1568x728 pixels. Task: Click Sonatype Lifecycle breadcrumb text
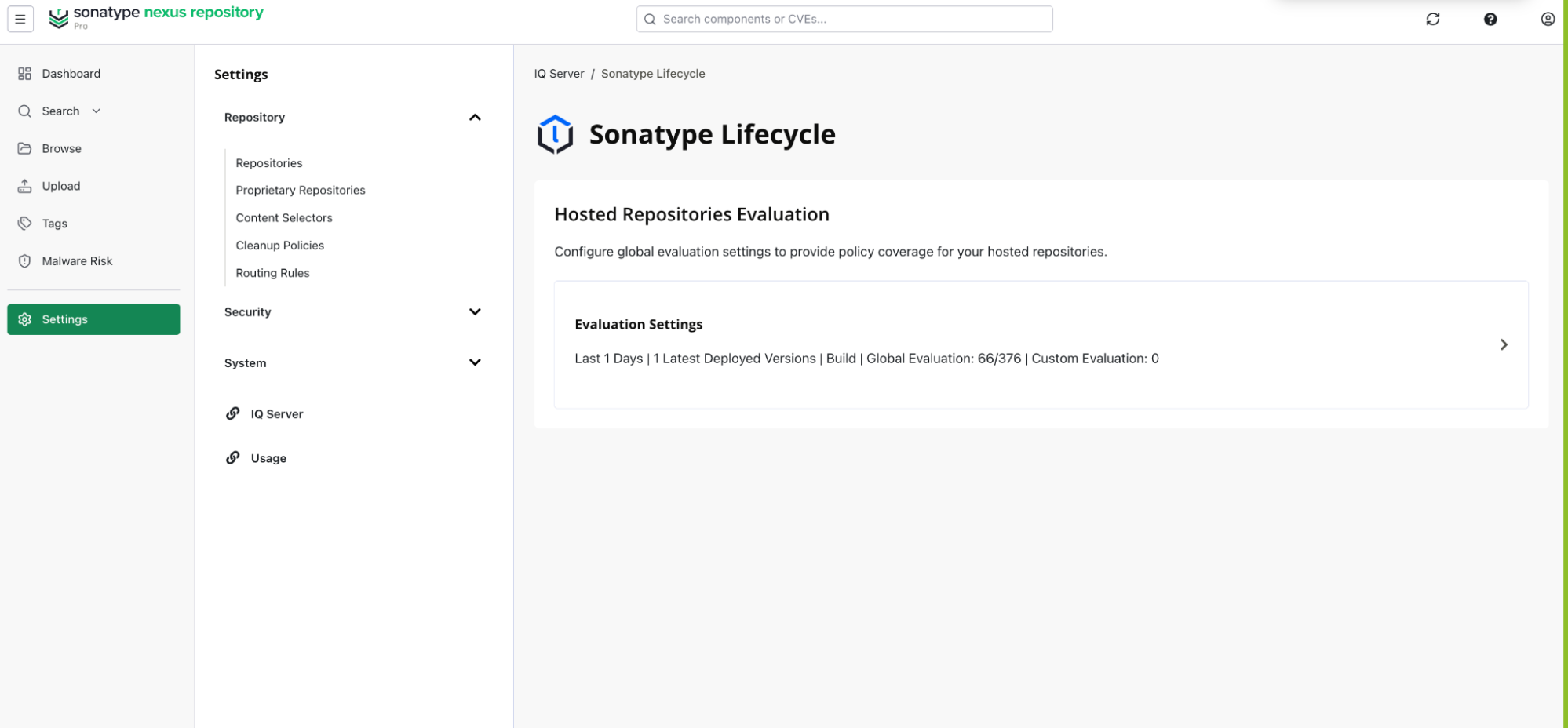(653, 74)
